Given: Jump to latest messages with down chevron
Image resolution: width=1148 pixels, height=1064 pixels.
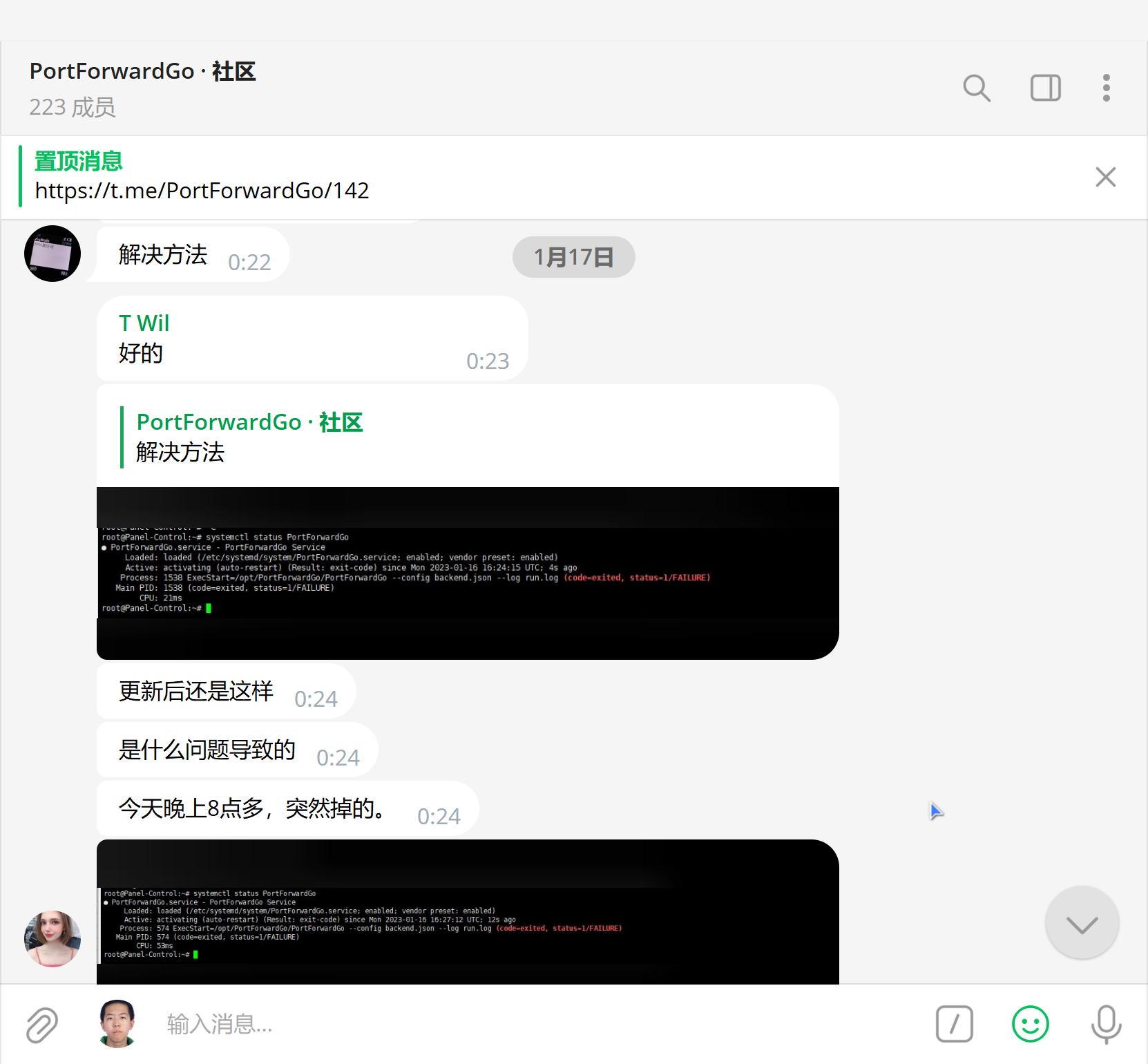Looking at the screenshot, I should (1082, 923).
